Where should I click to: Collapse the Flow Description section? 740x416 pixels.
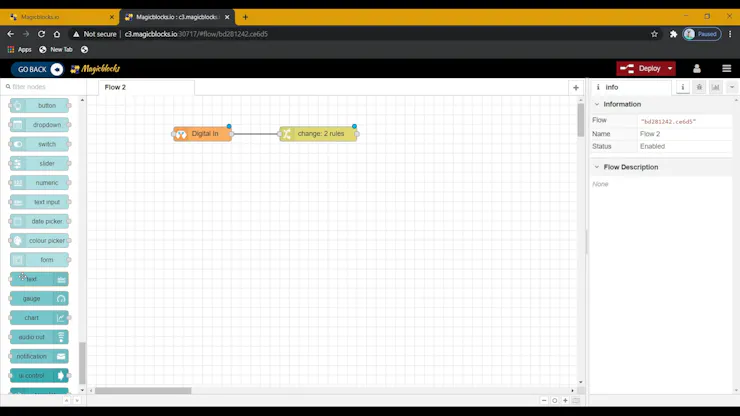point(597,167)
